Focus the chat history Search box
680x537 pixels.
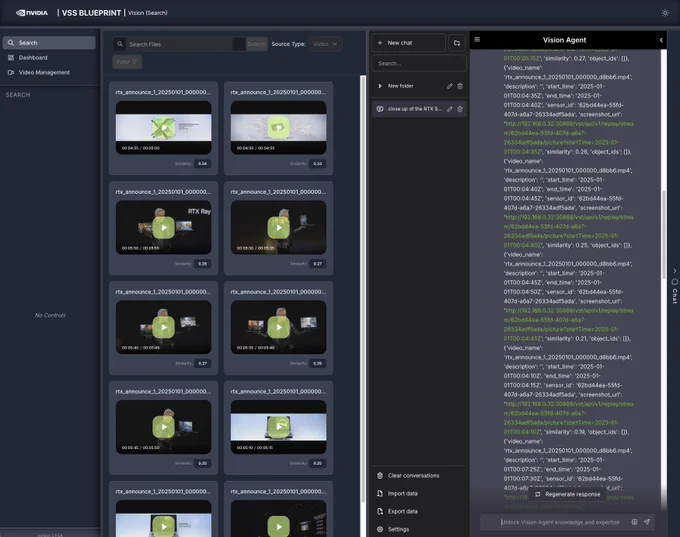pyautogui.click(x=419, y=63)
